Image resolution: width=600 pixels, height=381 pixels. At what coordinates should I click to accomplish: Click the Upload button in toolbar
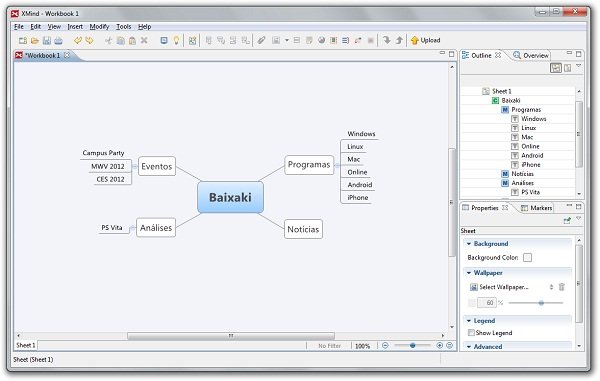tap(425, 40)
